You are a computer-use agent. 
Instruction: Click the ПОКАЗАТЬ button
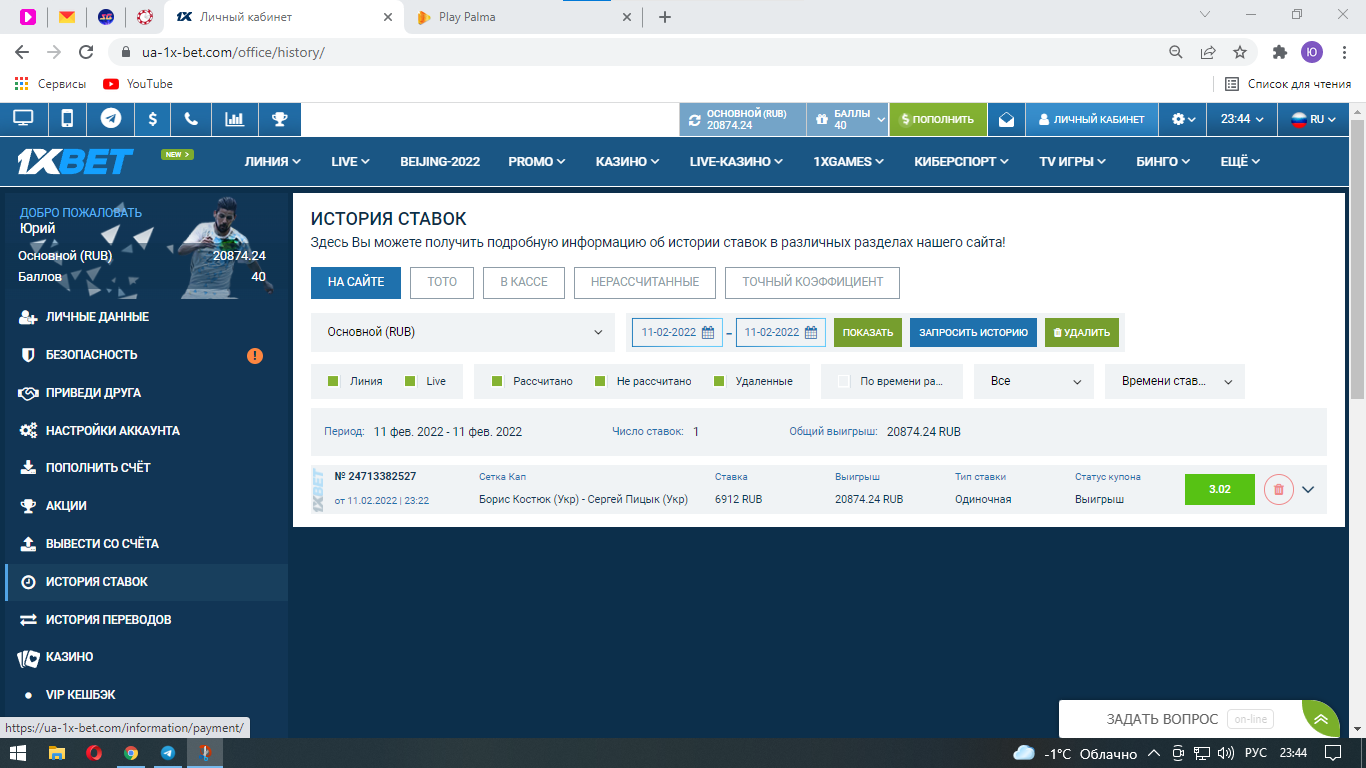point(867,332)
